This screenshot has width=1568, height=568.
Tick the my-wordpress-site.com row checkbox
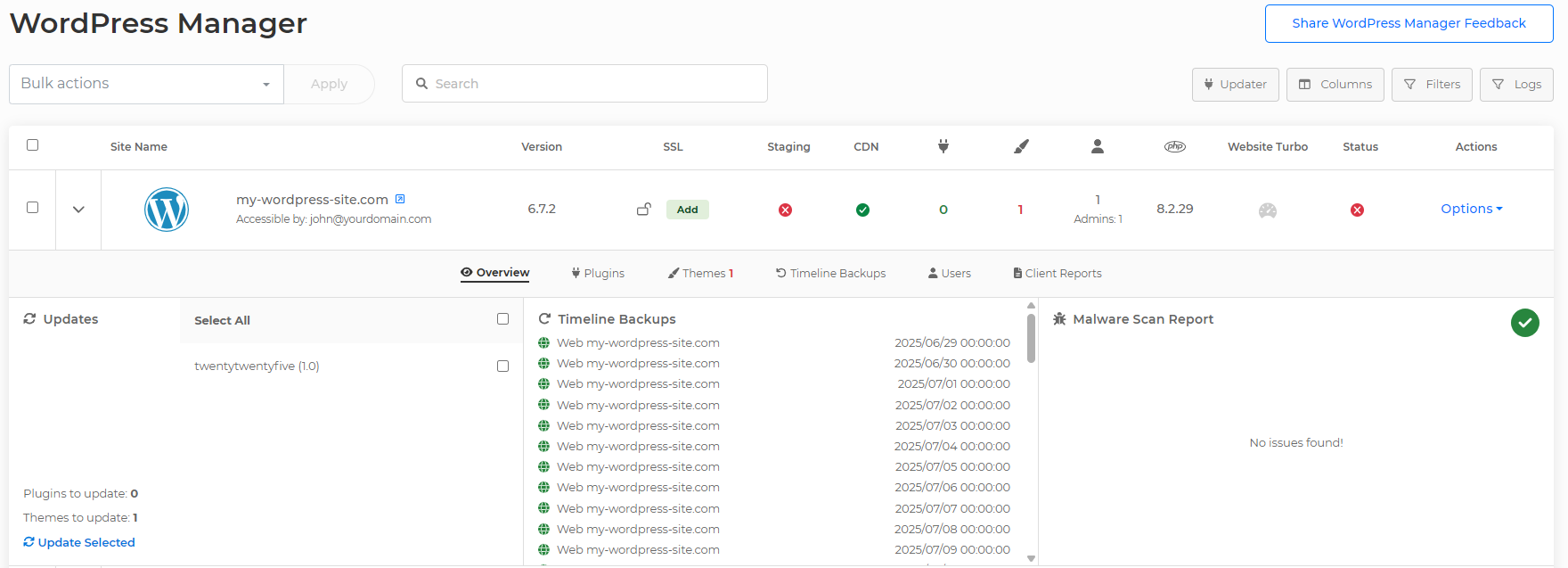(33, 208)
